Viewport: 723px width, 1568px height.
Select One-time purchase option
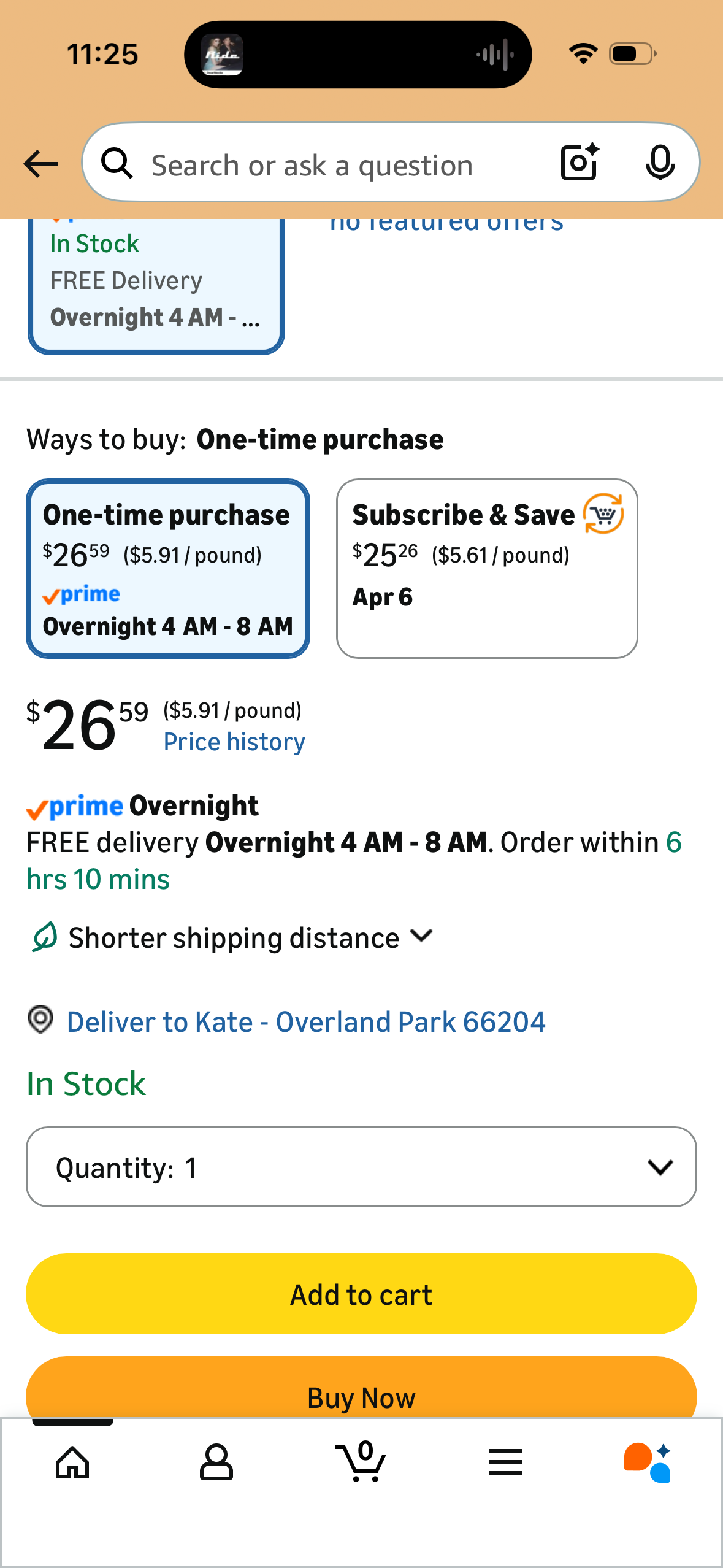(x=168, y=569)
